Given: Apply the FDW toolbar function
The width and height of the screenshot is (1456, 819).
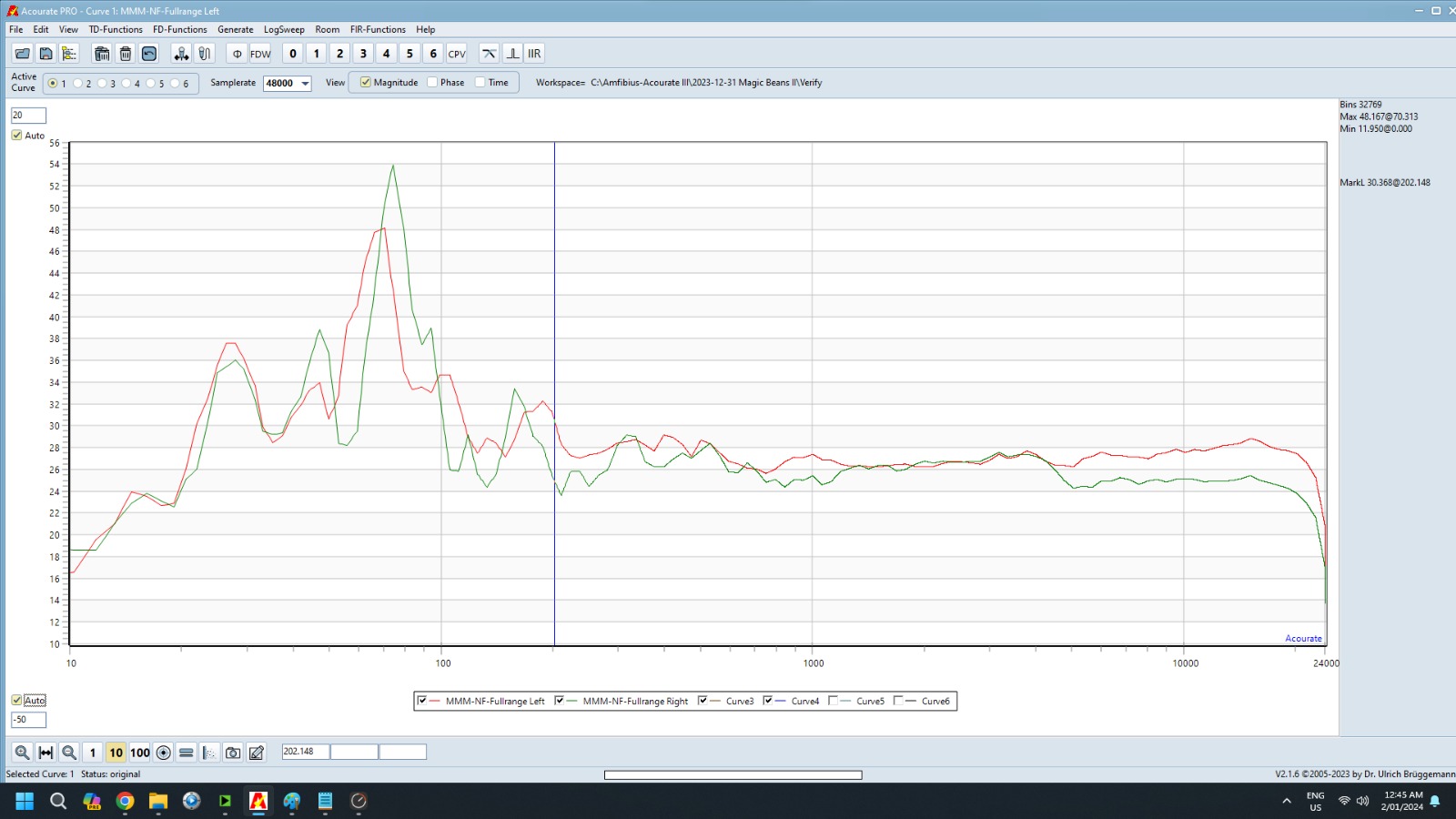Looking at the screenshot, I should [x=260, y=54].
